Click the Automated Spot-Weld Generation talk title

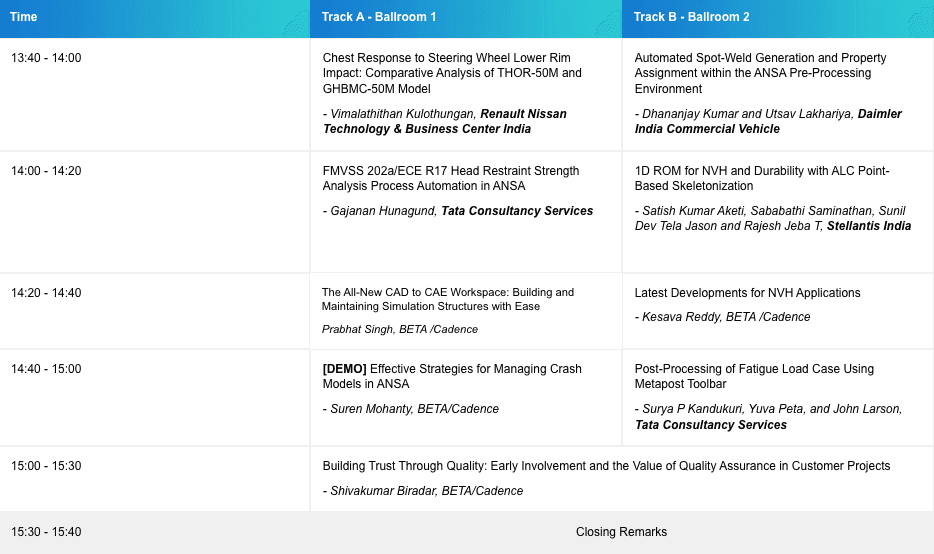[x=760, y=73]
